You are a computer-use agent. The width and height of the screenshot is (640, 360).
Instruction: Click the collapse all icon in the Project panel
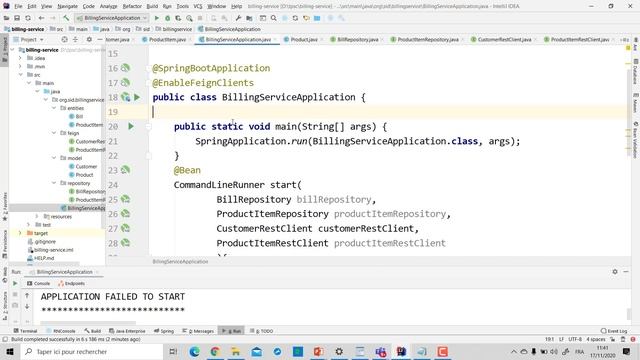[75, 40]
